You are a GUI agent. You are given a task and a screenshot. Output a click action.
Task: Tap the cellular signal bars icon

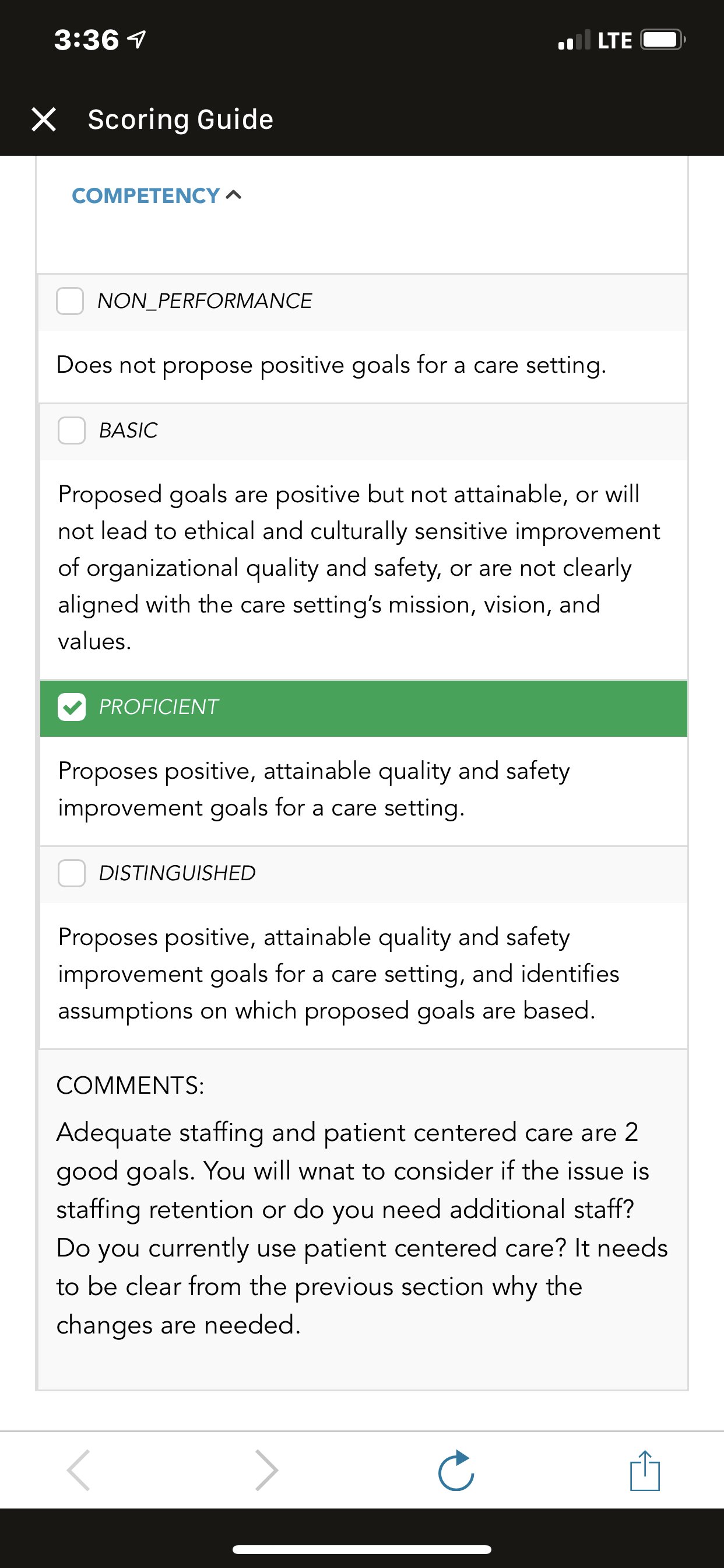click(574, 40)
